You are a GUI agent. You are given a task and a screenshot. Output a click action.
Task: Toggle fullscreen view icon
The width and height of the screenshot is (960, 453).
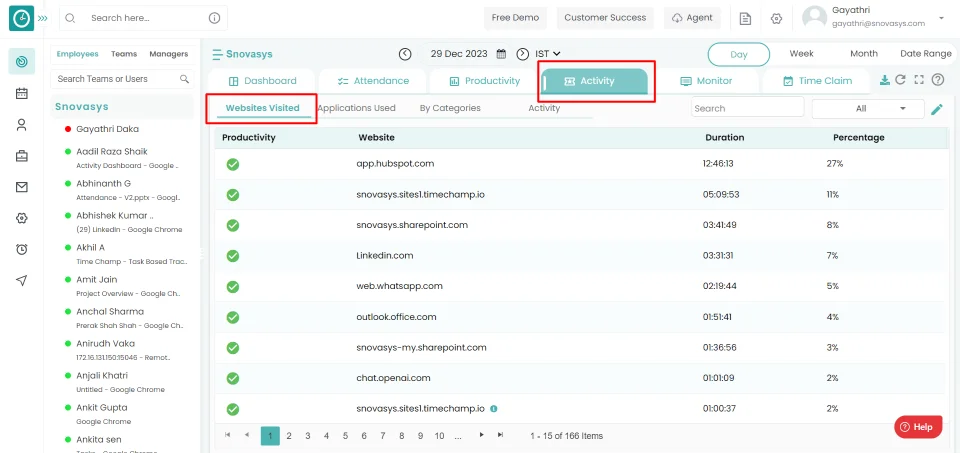[x=918, y=80]
